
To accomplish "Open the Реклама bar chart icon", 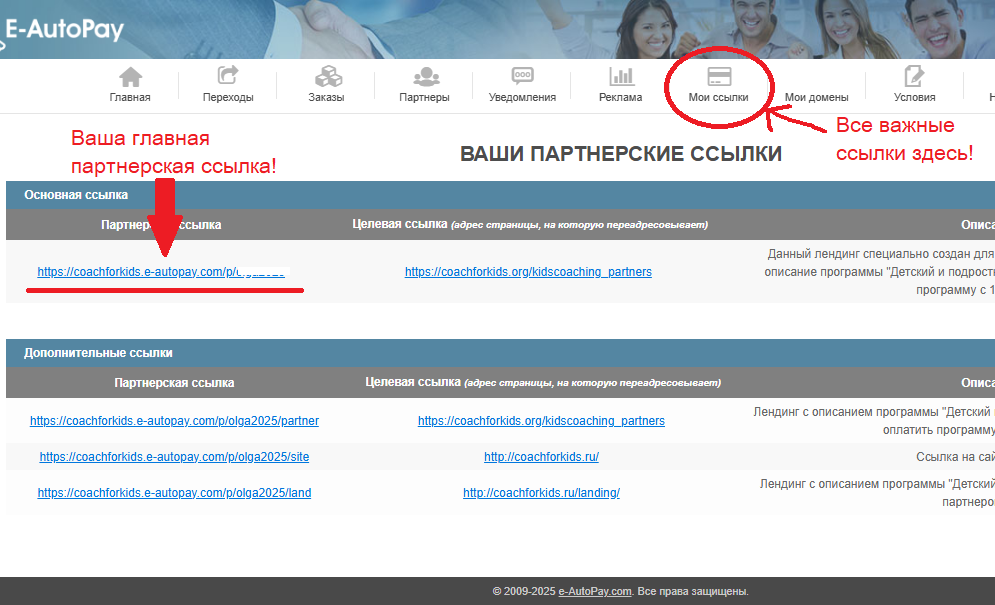I will pos(621,76).
